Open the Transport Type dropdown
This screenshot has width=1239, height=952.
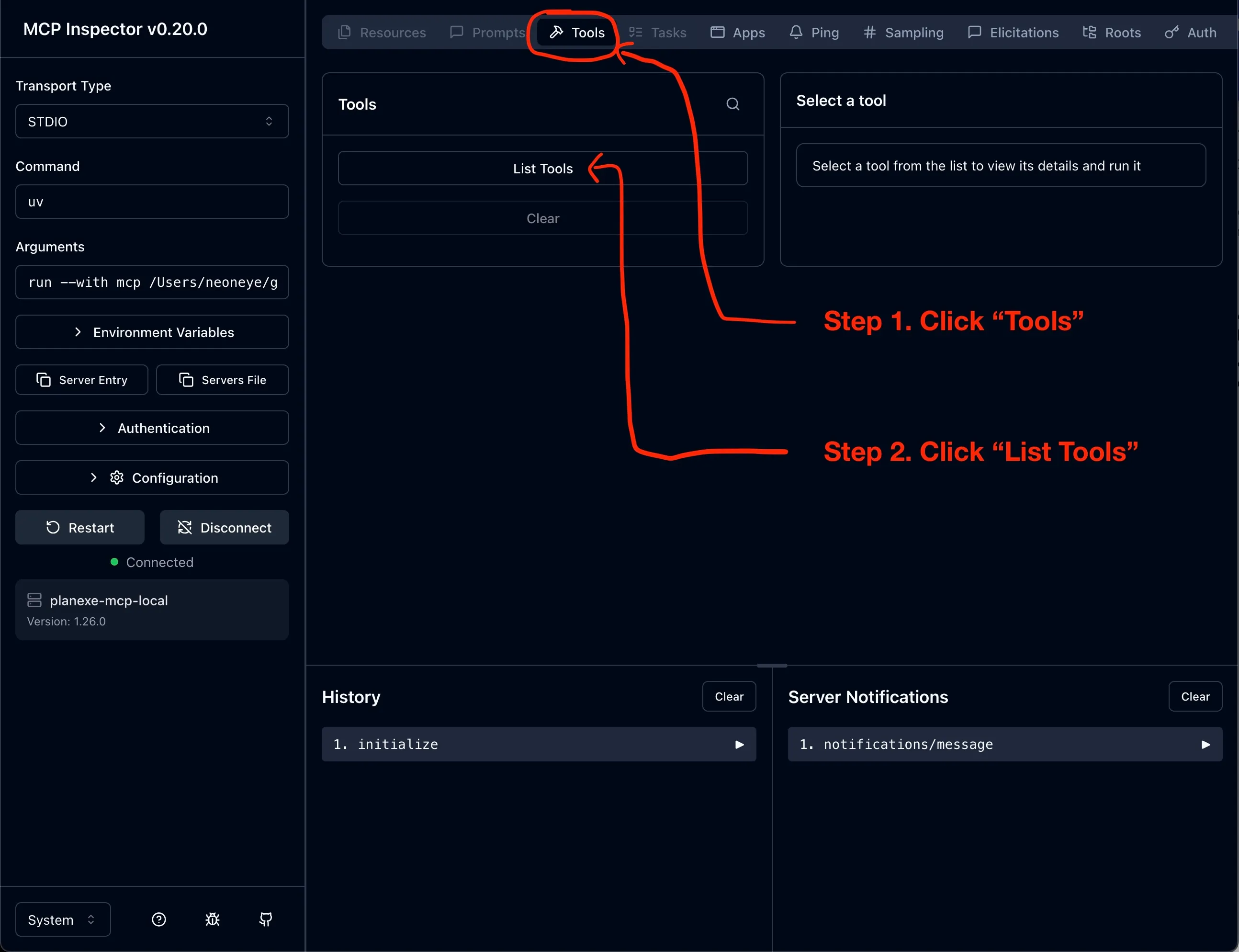(x=152, y=121)
